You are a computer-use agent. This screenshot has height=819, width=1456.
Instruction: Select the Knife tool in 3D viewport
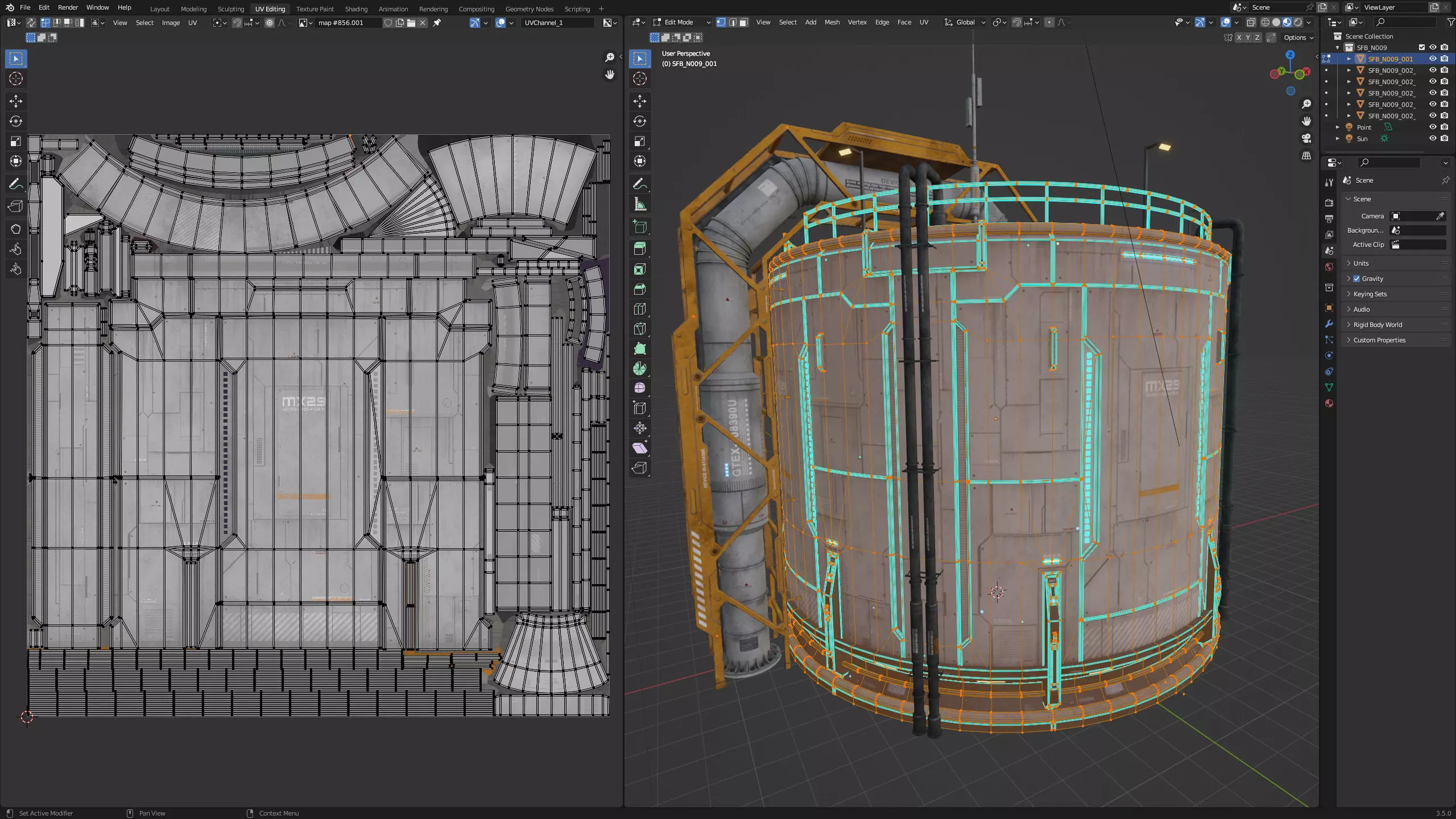(x=640, y=329)
